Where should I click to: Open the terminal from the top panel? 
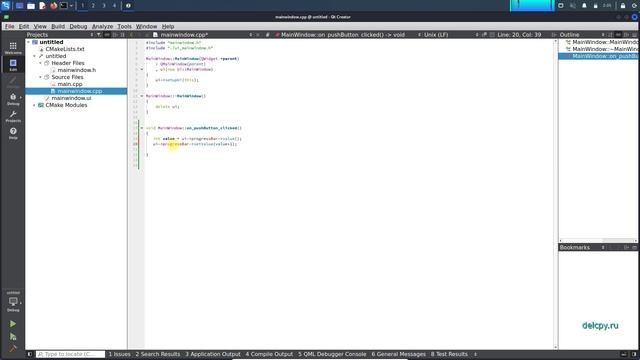tap(64, 6)
